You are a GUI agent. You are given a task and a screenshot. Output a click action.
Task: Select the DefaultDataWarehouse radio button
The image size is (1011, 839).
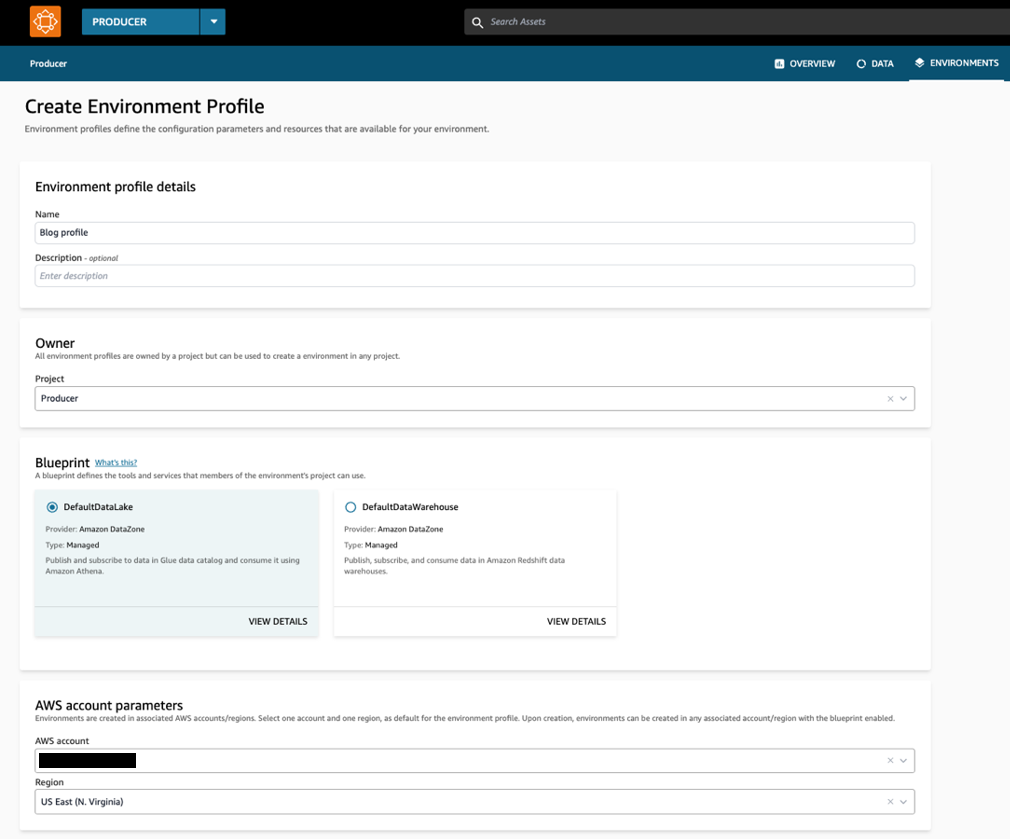pos(351,507)
